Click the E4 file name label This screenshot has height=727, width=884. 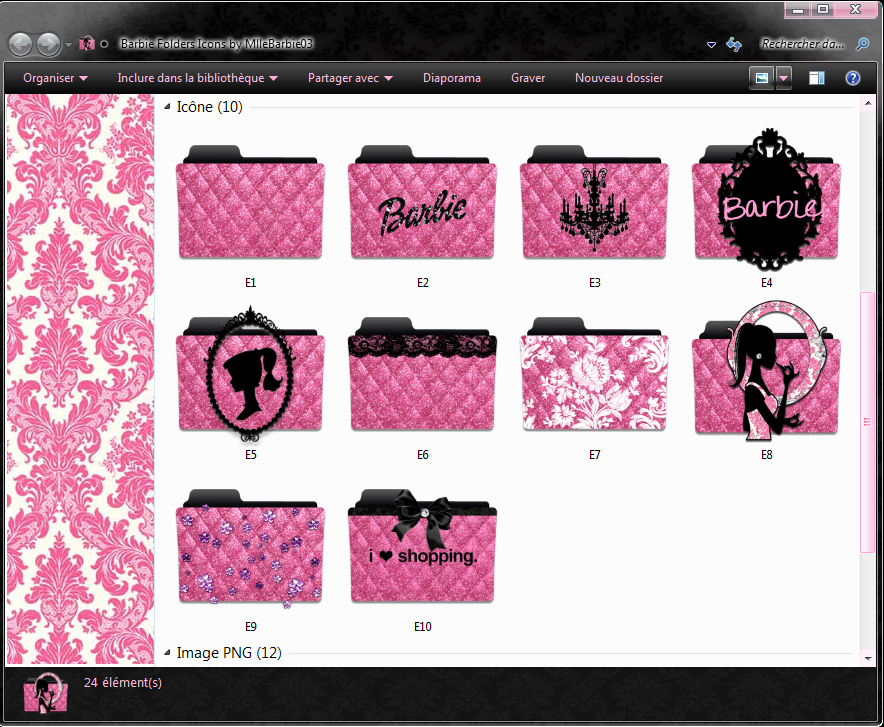click(x=766, y=283)
